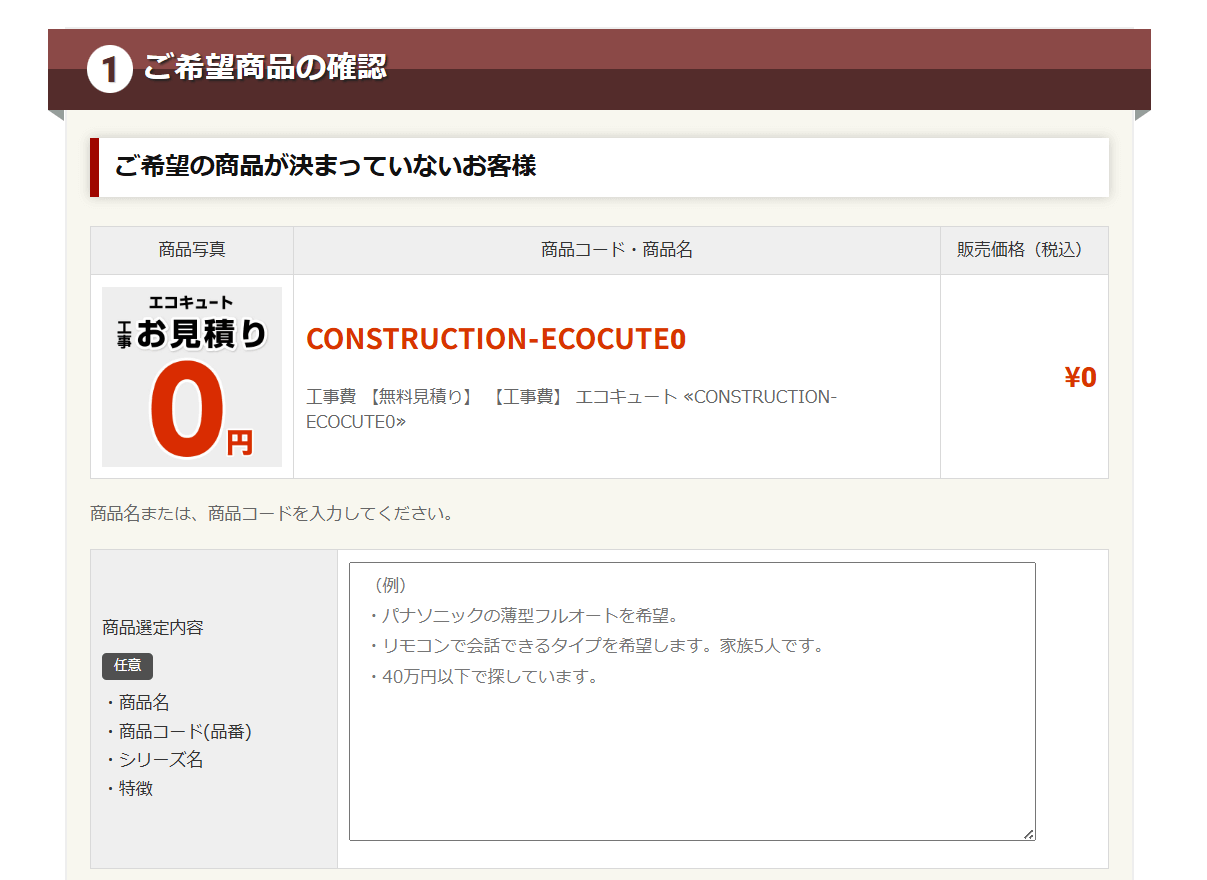The height and width of the screenshot is (880, 1207).
Task: Click the step 1 circle number badge
Action: [110, 70]
